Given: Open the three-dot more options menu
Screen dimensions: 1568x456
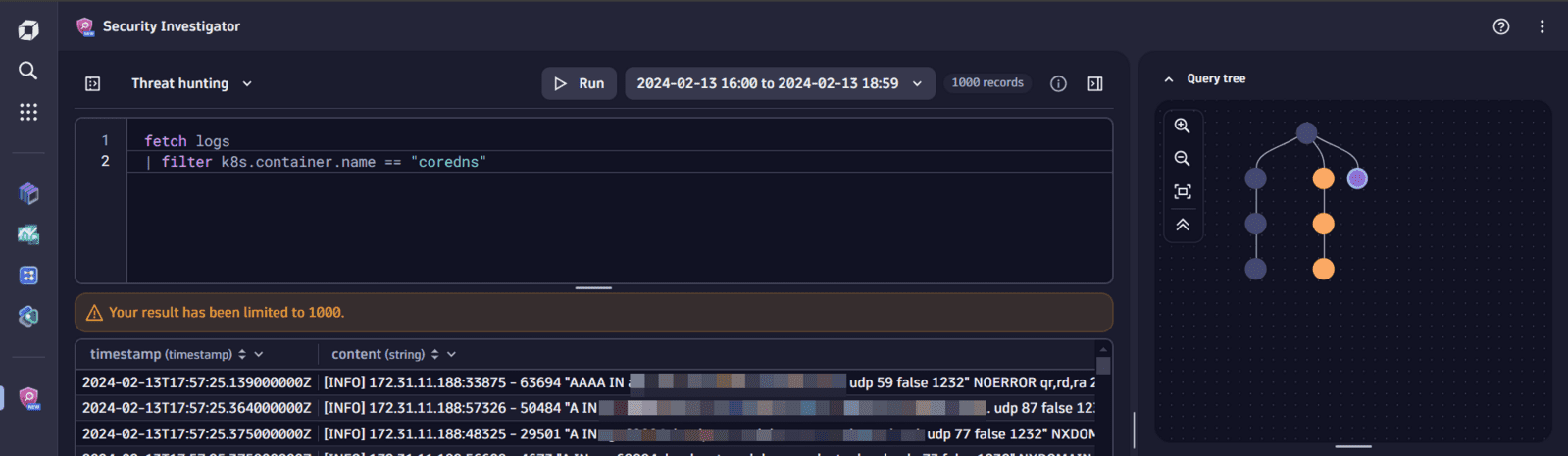Looking at the screenshot, I should (x=1542, y=26).
